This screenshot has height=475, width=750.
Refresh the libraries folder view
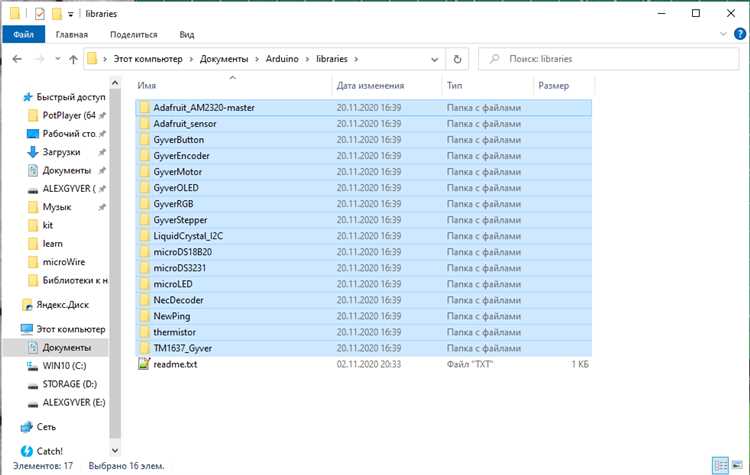click(457, 59)
